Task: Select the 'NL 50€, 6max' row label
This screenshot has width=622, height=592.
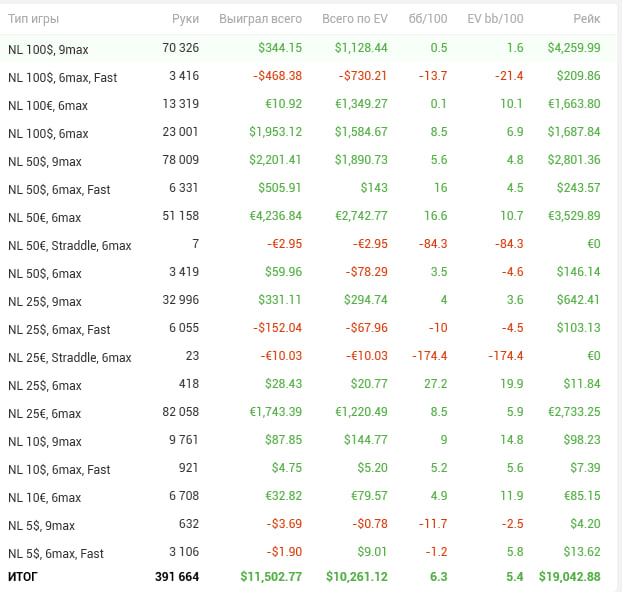Action: coord(44,217)
